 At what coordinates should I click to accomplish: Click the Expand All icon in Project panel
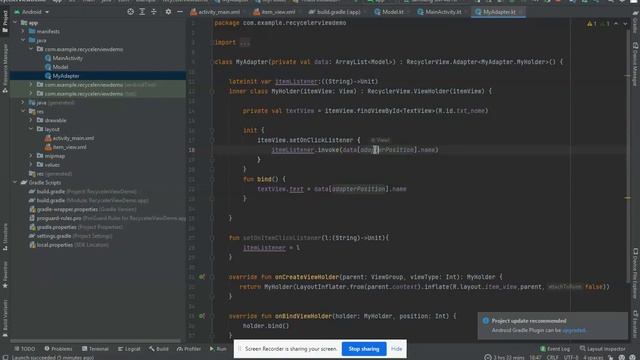[142, 12]
